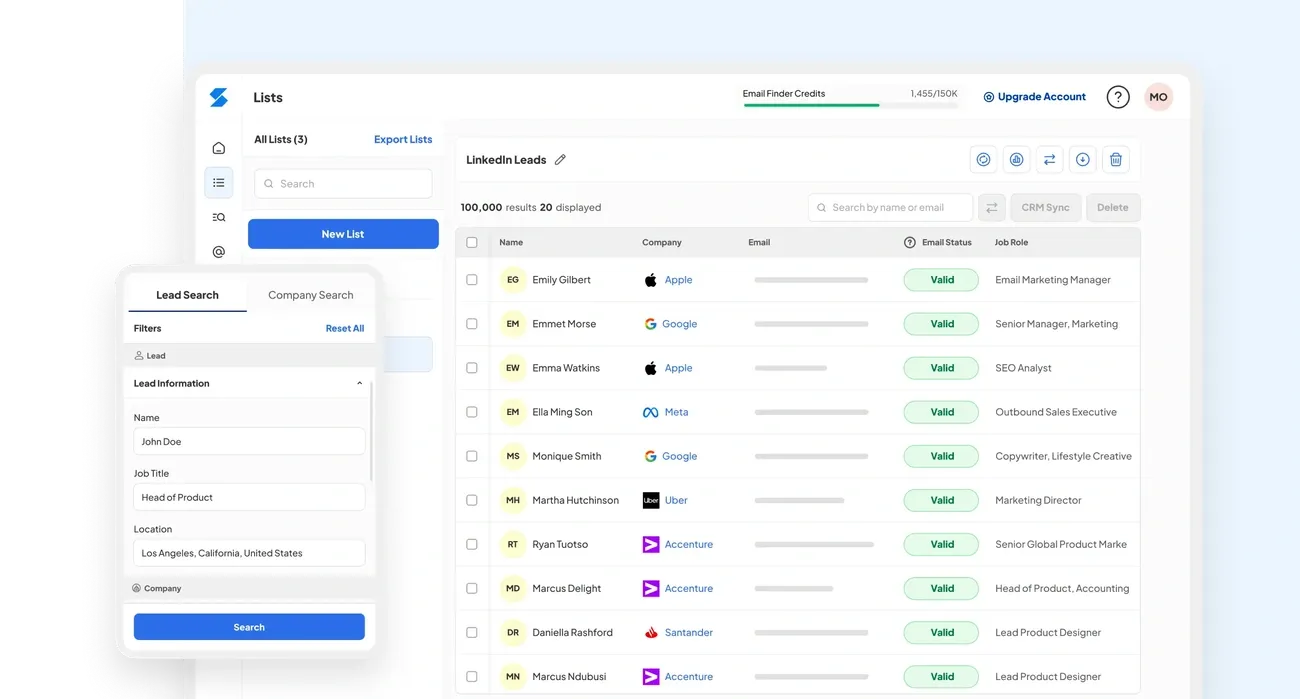Click the trash can icon in list toolbar
The width and height of the screenshot is (1300, 699).
coord(1116,159)
